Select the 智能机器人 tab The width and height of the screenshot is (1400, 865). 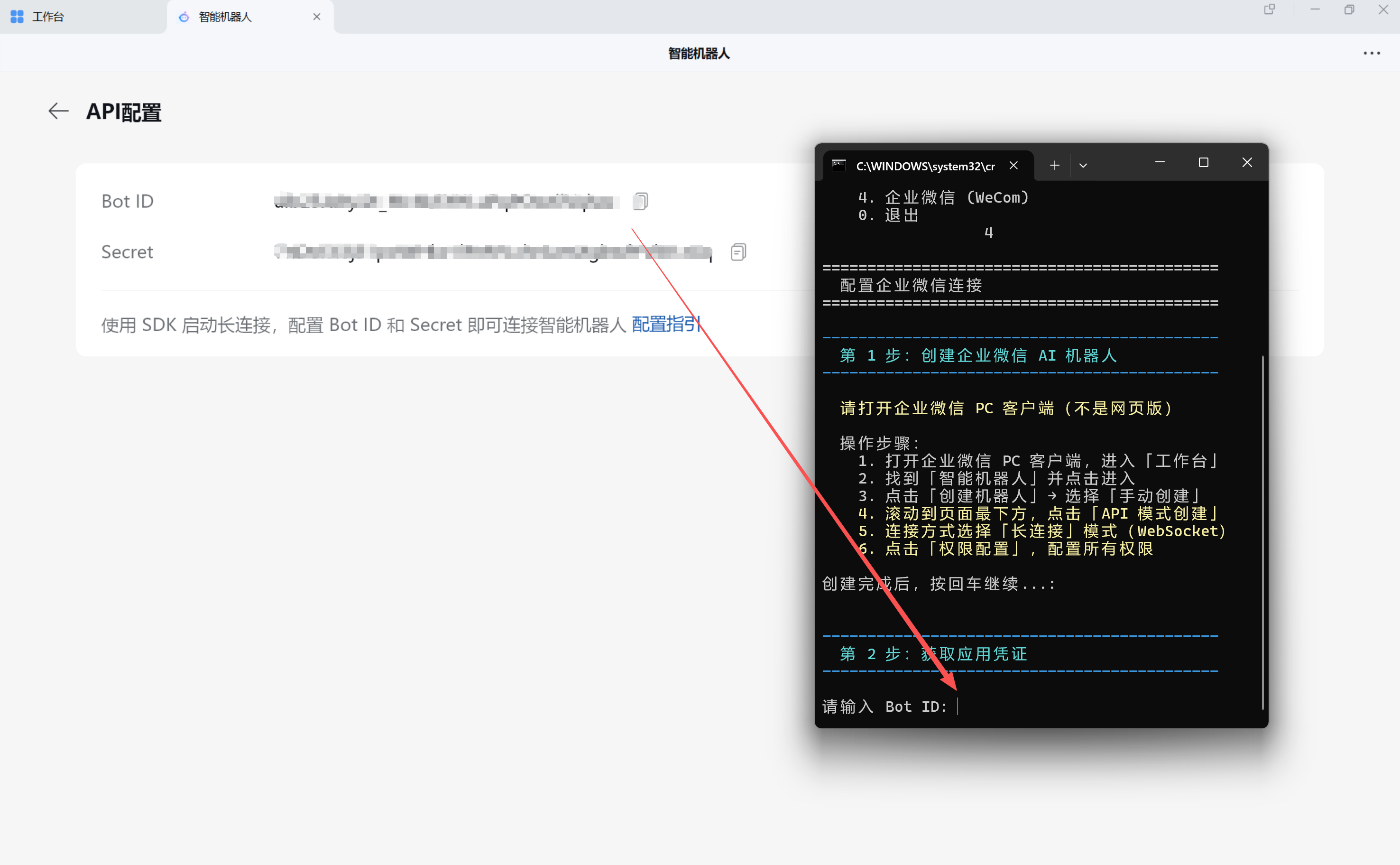pyautogui.click(x=226, y=17)
